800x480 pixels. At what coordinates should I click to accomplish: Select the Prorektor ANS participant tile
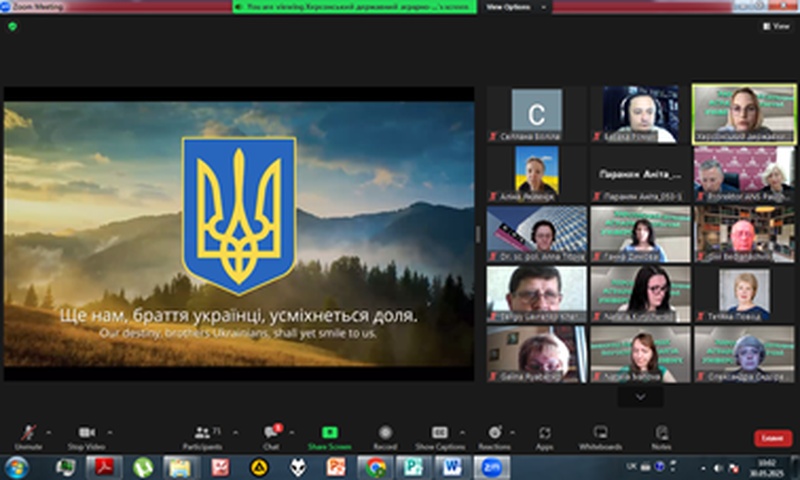744,174
